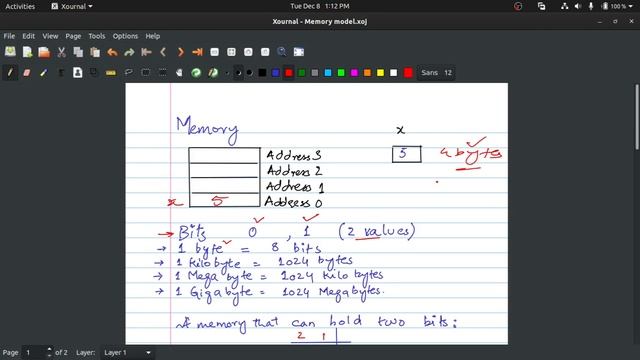Open the Page menu
This screenshot has width=640, height=360.
click(x=73, y=36)
